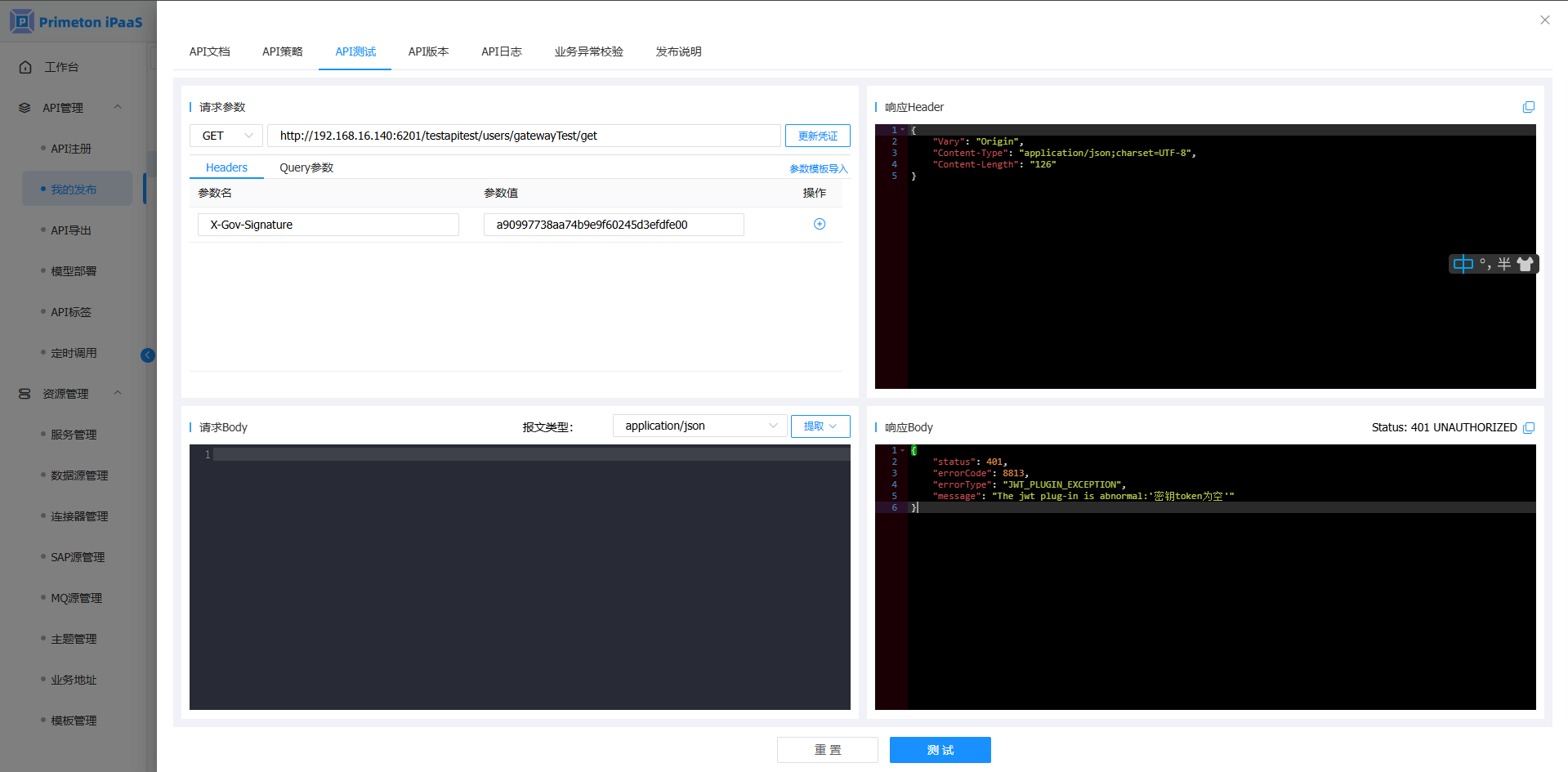1568x772 pixels.
Task: Click the sidebar collapse arrow icon
Action: pos(148,355)
